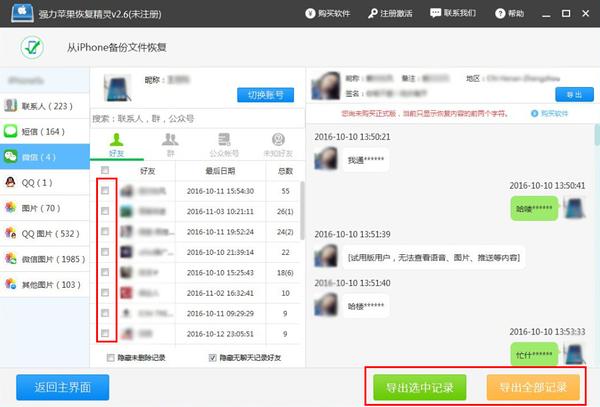Click the friend list vertical scrollbar

(300, 220)
